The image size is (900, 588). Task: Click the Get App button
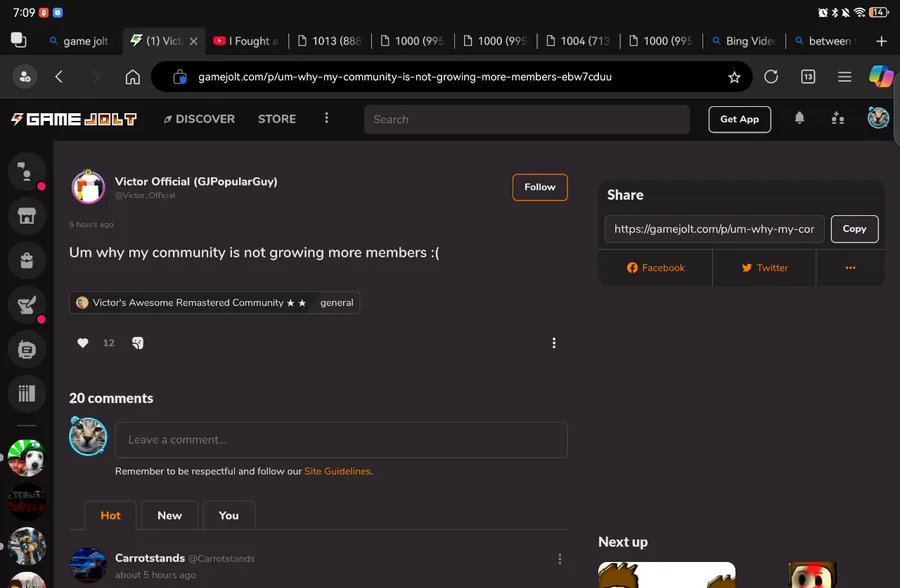(739, 119)
